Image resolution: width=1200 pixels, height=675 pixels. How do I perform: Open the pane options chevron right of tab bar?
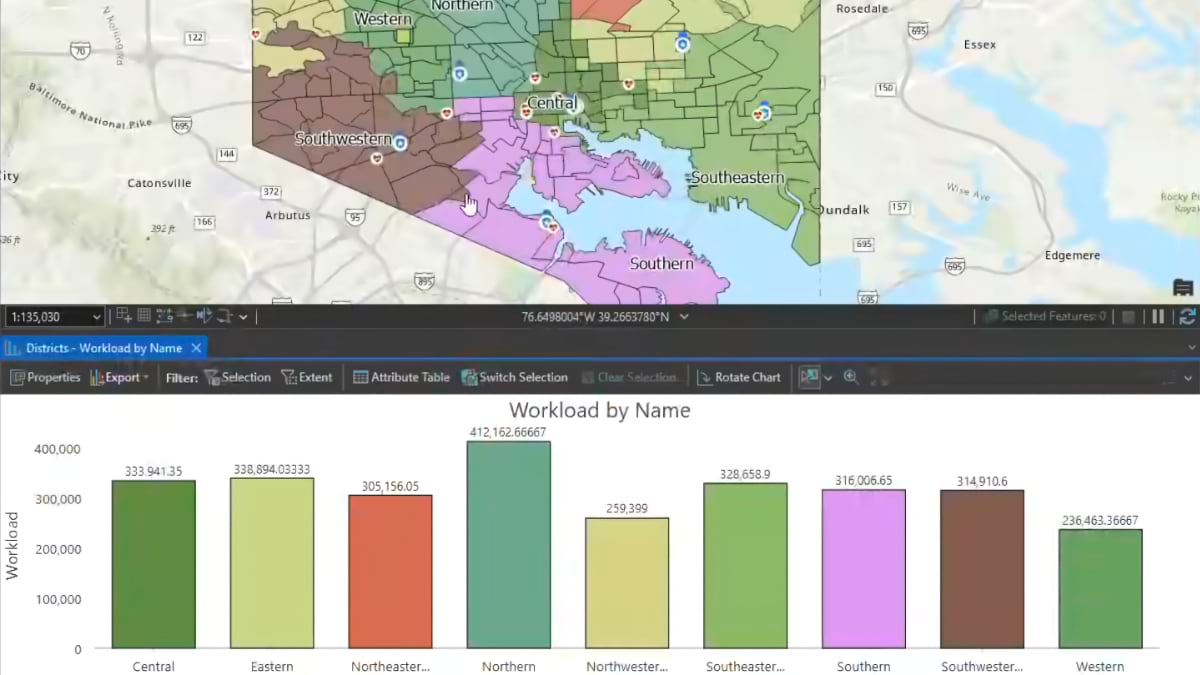click(1190, 348)
